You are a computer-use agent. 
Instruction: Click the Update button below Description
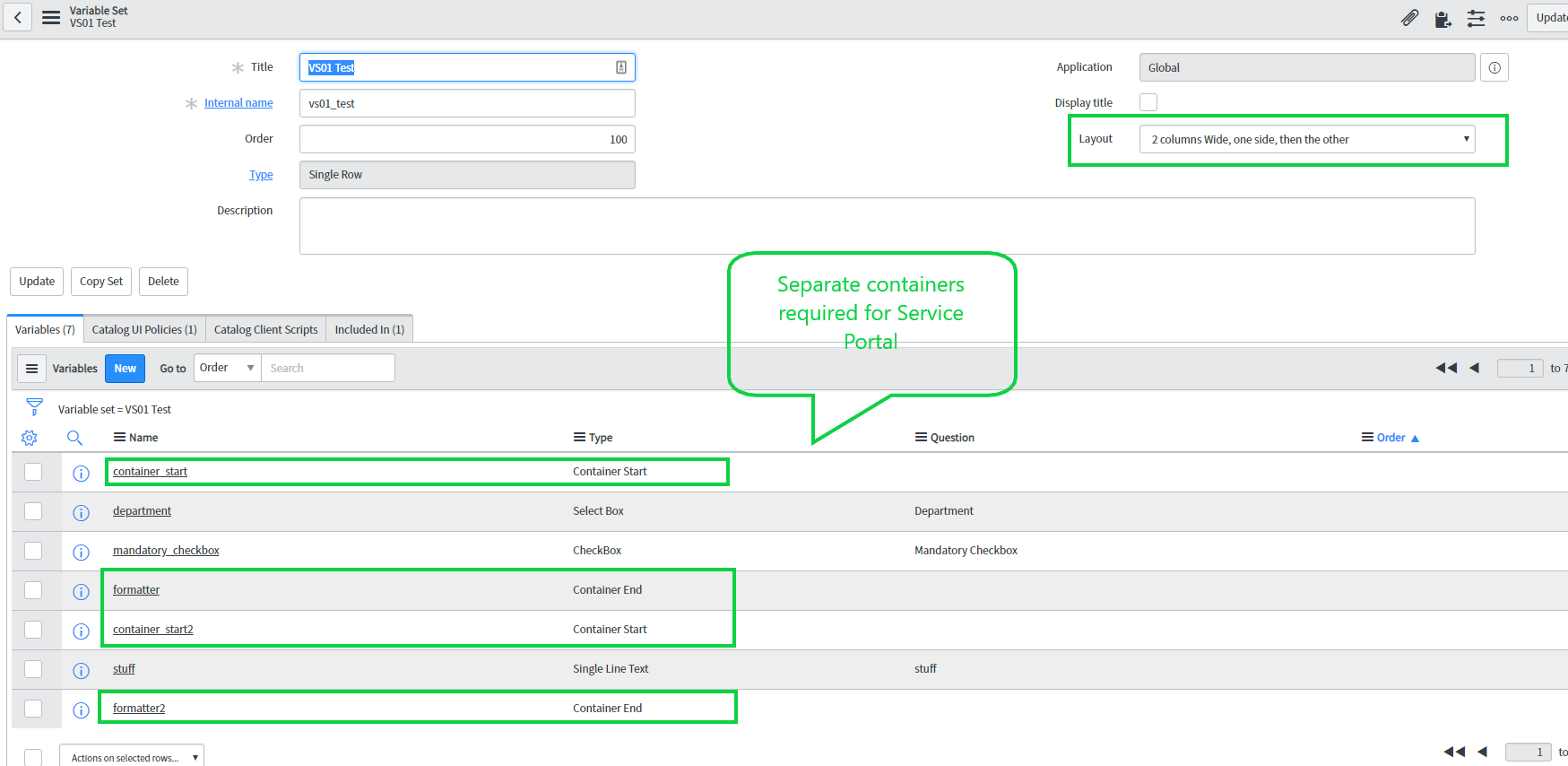37,282
